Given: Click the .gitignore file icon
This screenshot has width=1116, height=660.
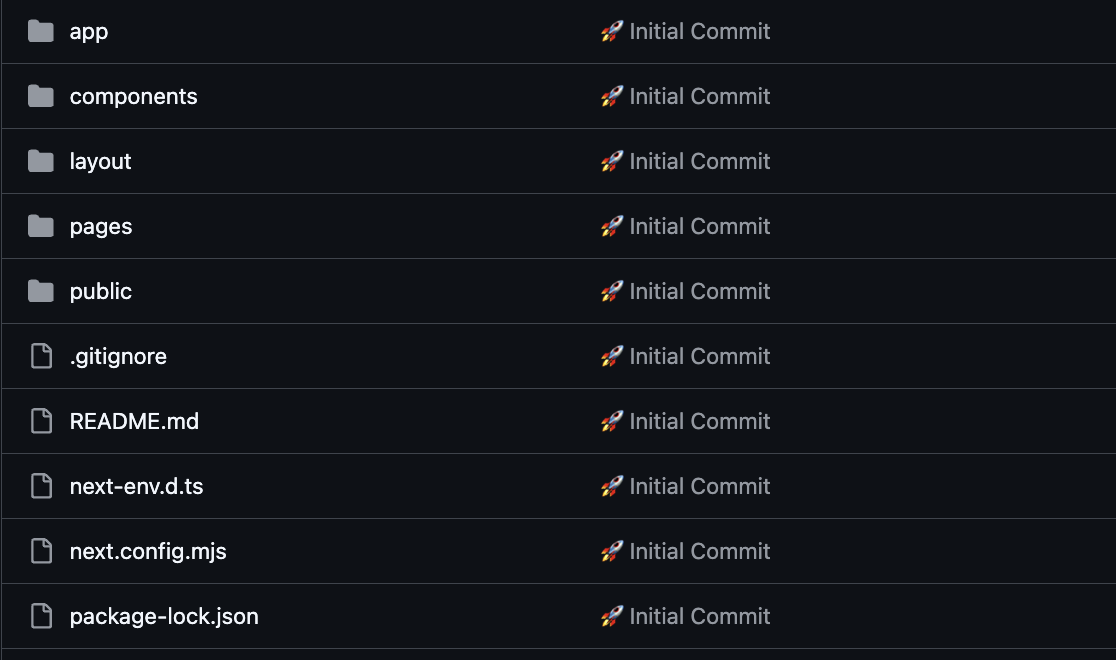Looking at the screenshot, I should 41,356.
